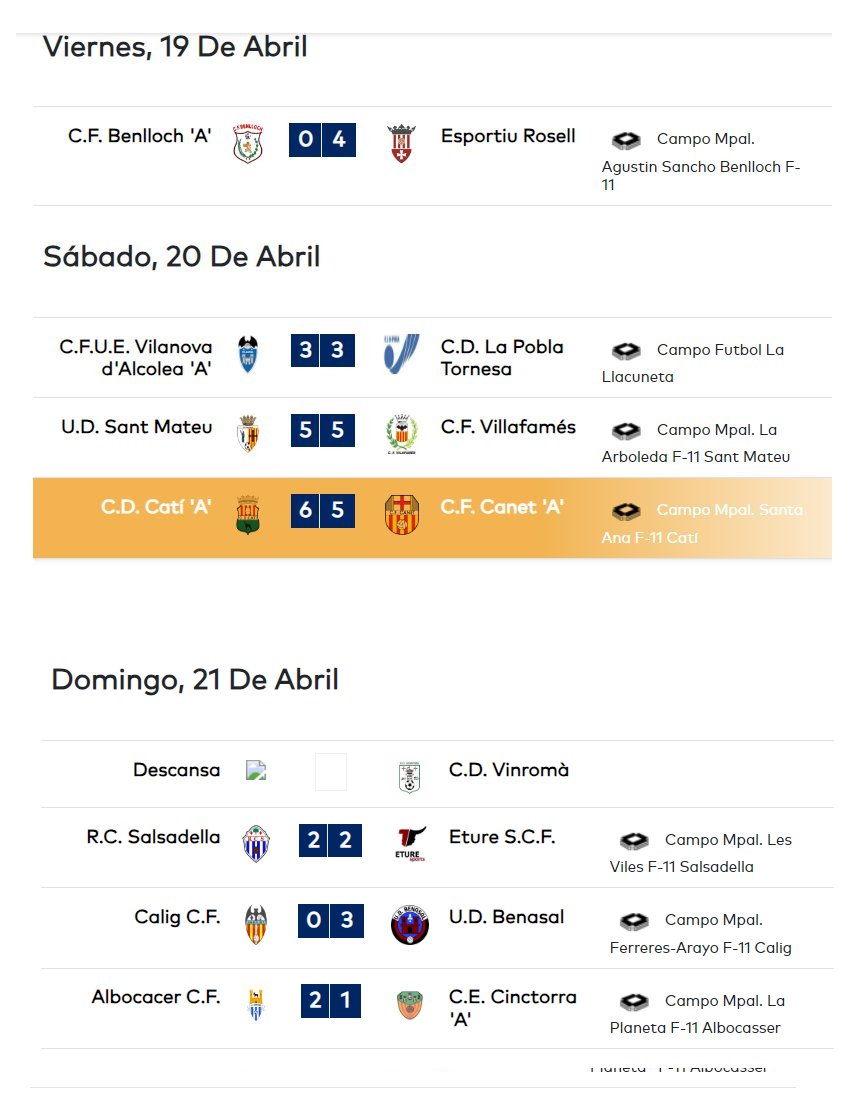Click the C.F. Benlloch 'A' team crest
Screen dimensions: 848x1112
pyautogui.click(x=248, y=143)
